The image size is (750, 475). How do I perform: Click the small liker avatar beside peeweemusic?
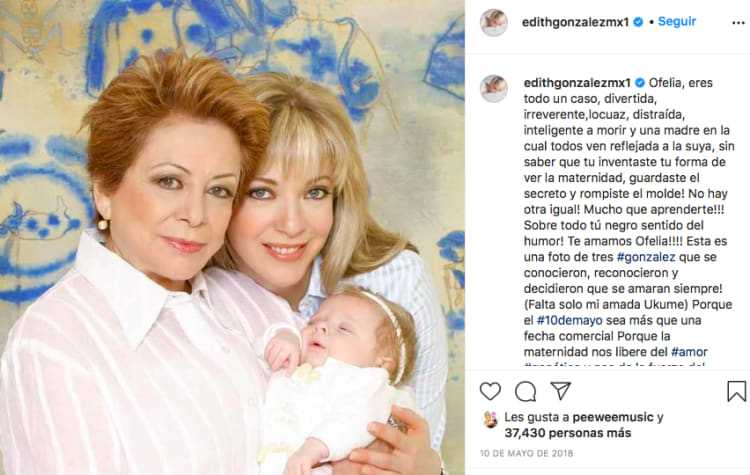point(490,420)
